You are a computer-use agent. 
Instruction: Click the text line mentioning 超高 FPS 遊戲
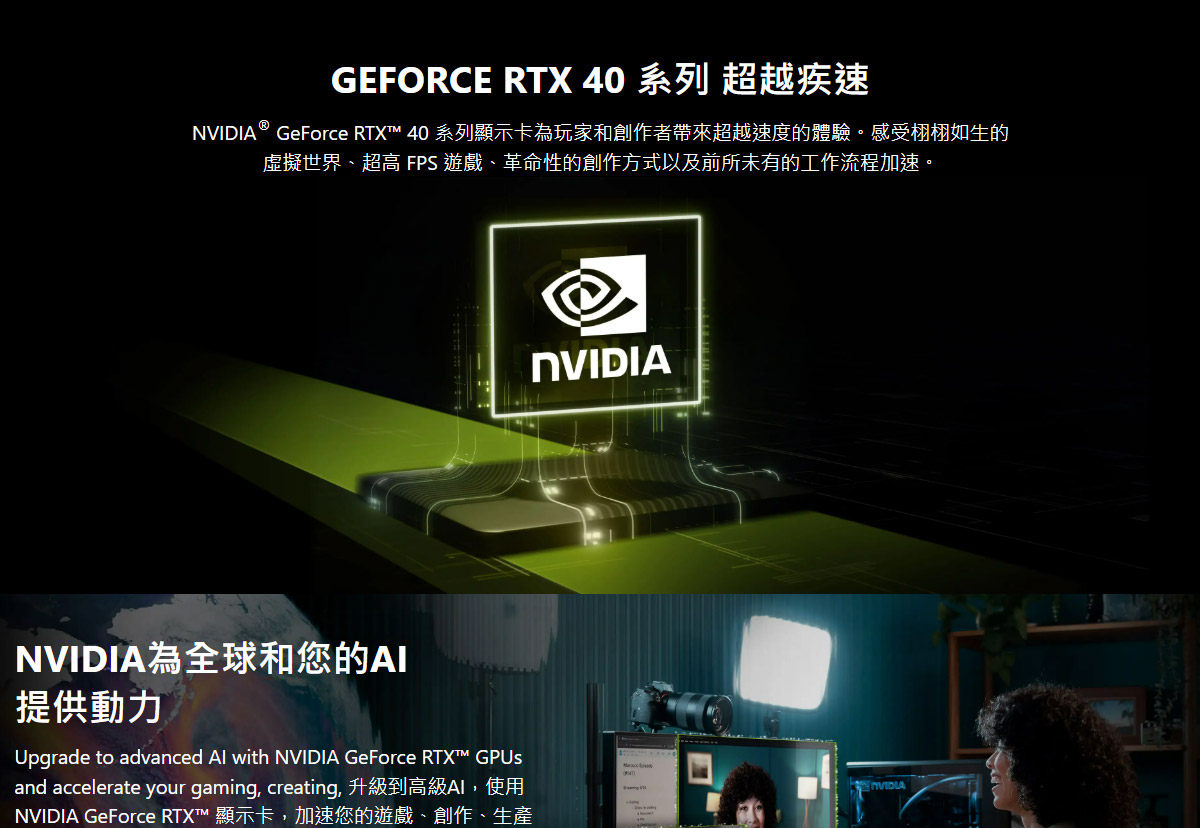[600, 162]
